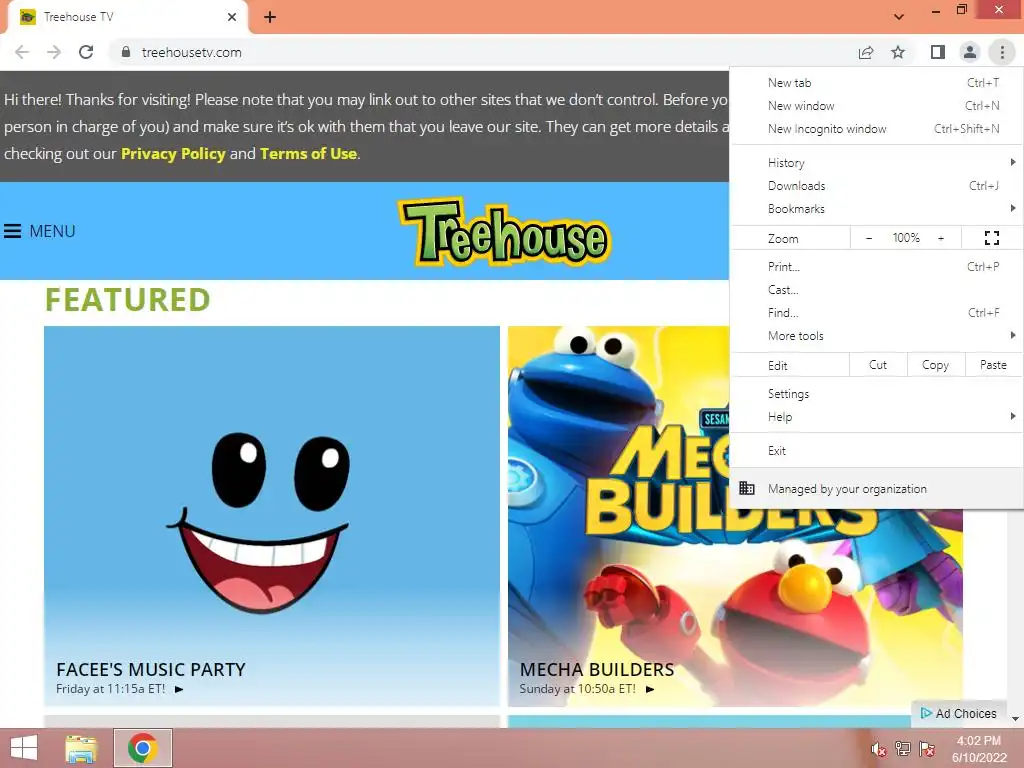Reload the Treehouse TV page
Screen dimensions: 1024x768
click(86, 52)
